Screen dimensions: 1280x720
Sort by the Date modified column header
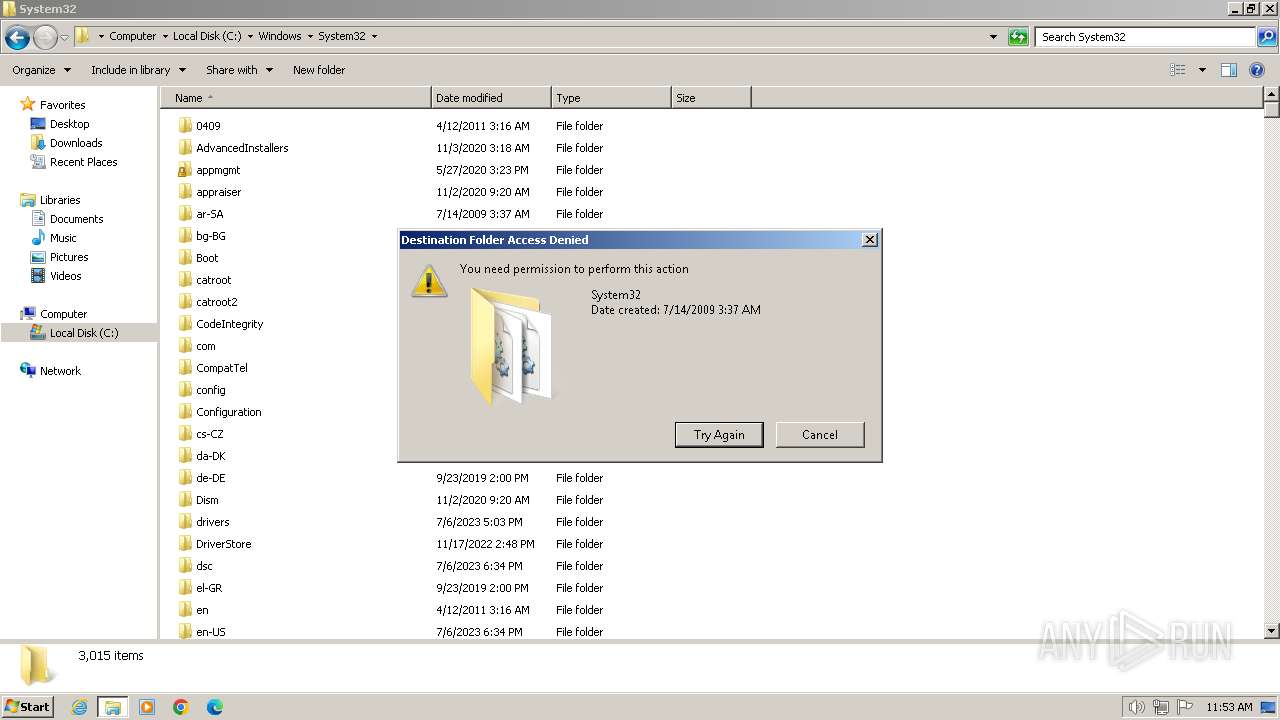pyautogui.click(x=491, y=98)
